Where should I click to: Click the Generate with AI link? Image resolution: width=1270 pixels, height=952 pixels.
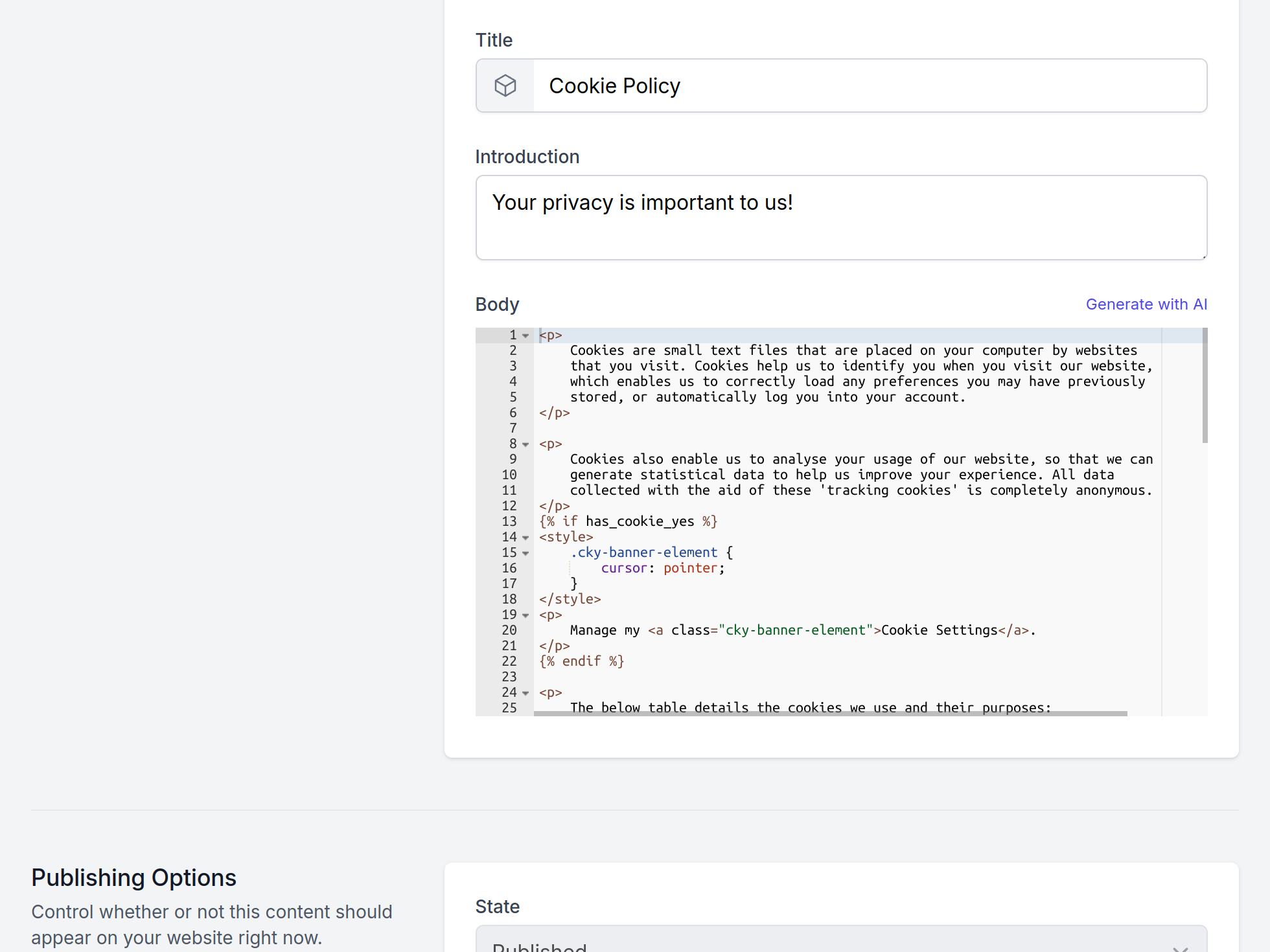(x=1146, y=304)
